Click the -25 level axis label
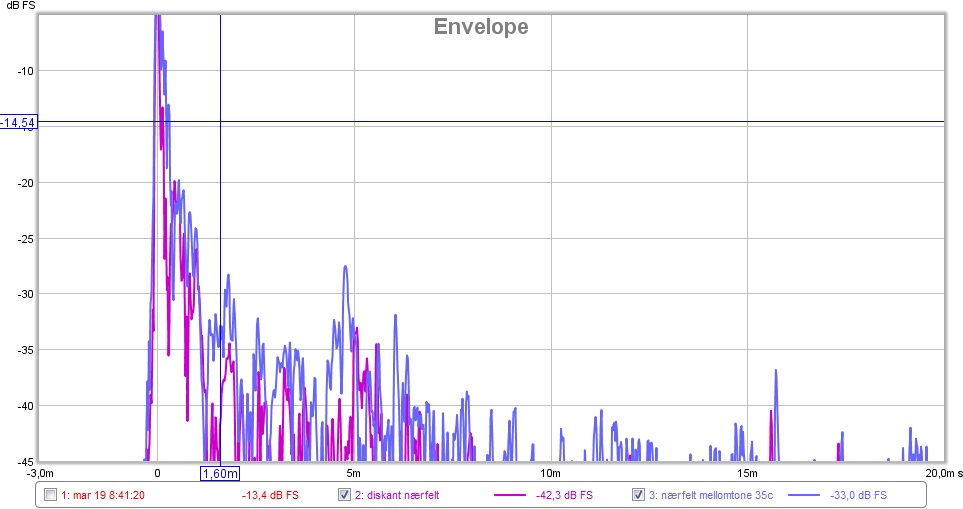Screen dimensions: 963x509 click(25, 239)
